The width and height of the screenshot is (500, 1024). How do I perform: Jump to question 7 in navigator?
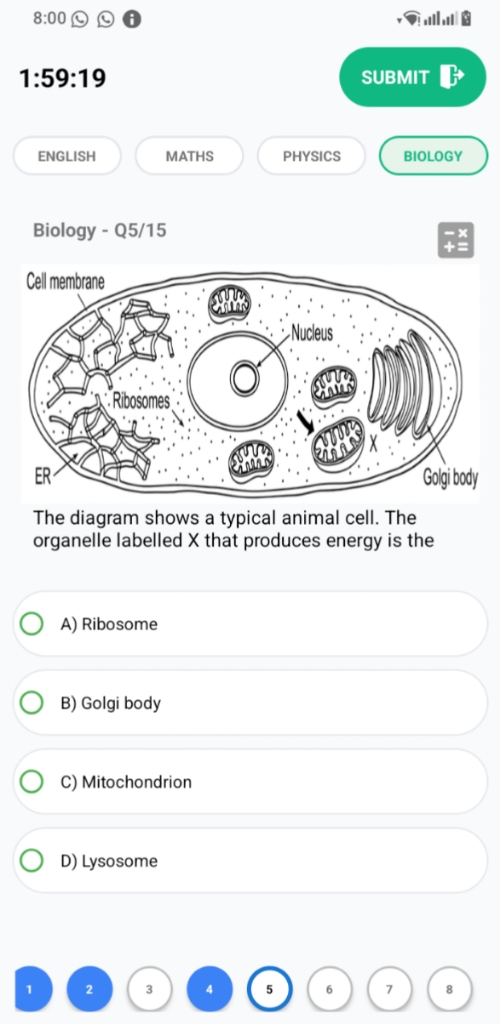click(390, 989)
